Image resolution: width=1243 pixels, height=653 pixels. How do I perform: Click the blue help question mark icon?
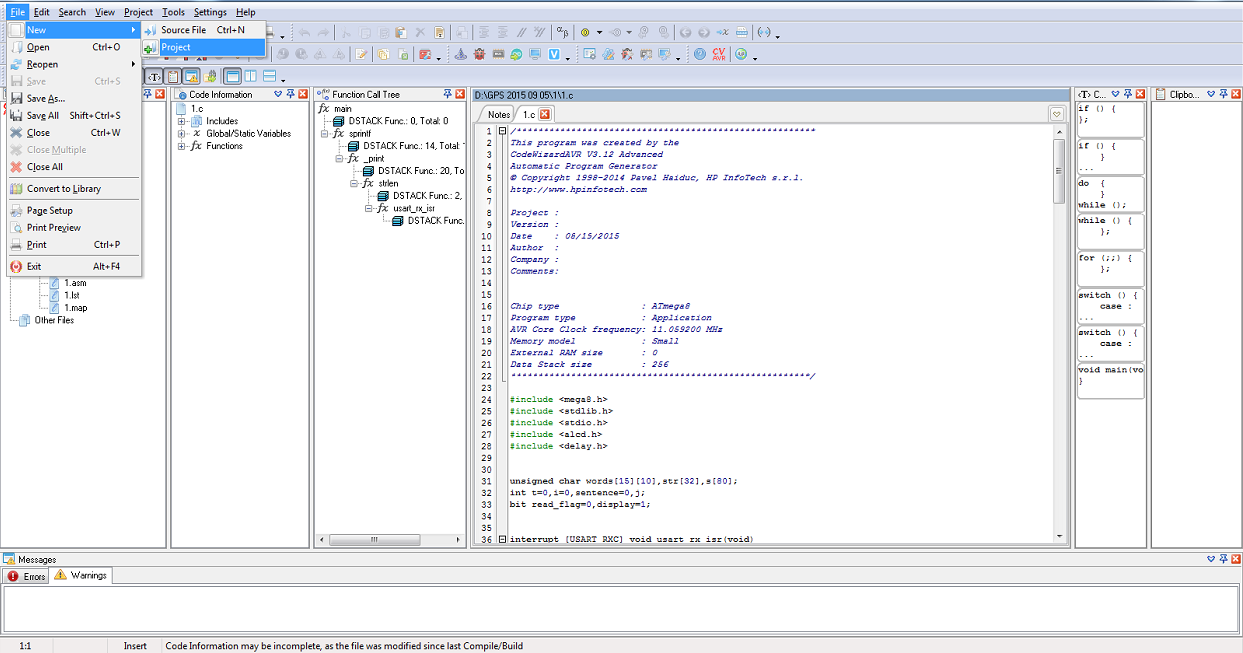699,54
